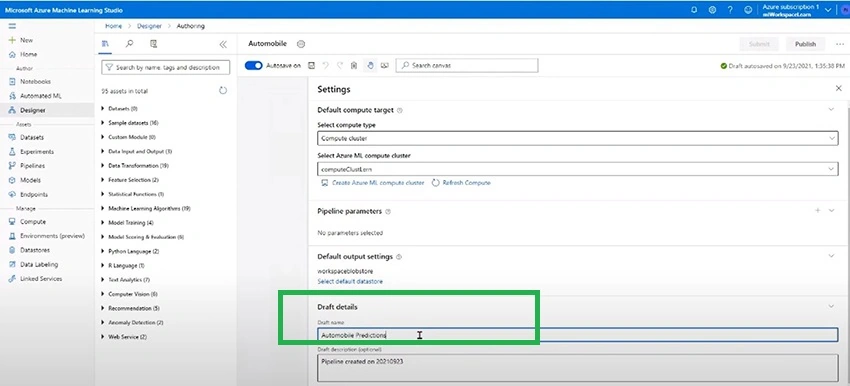Click the Select default datastore link

point(350,281)
